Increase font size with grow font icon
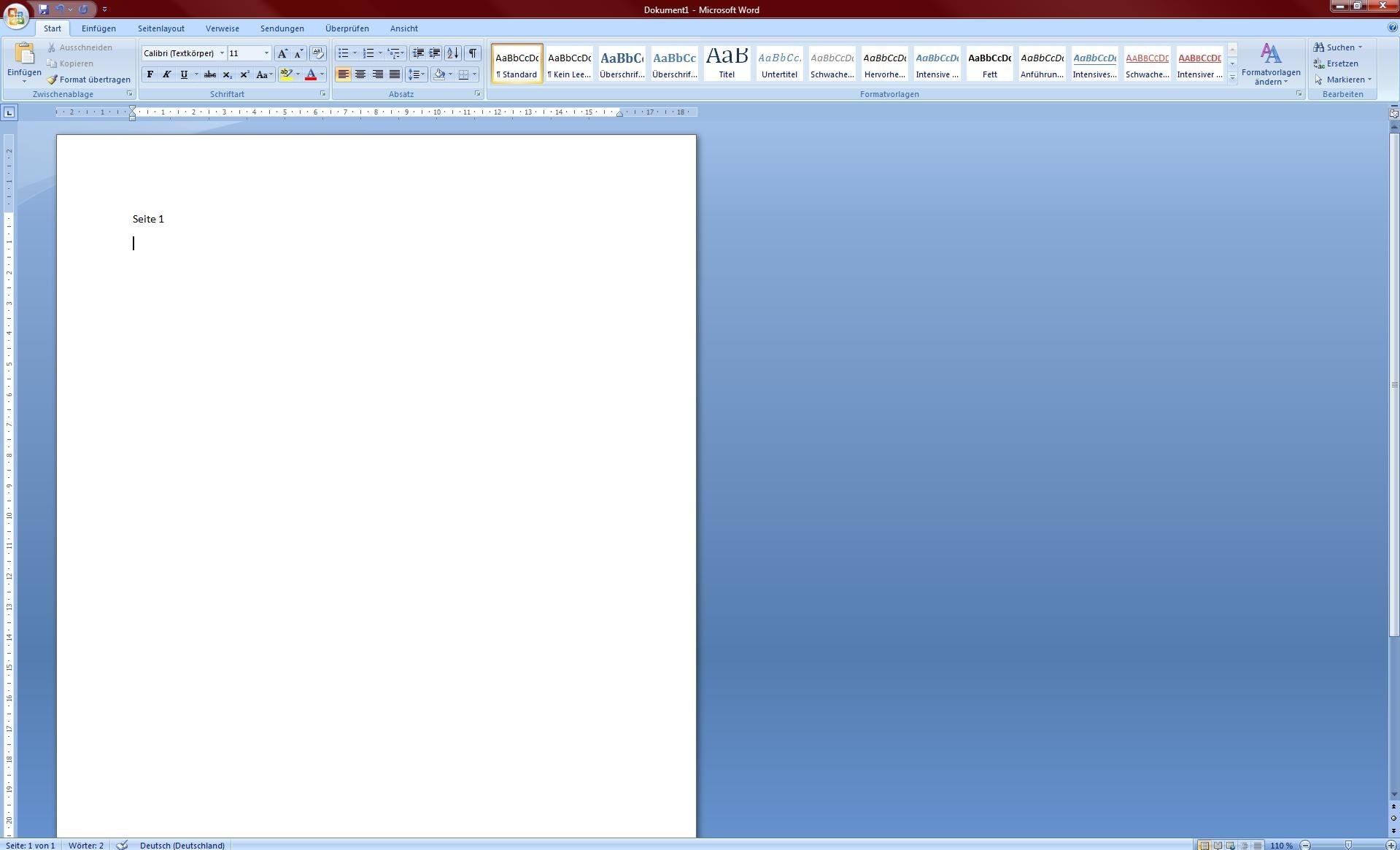This screenshot has height=850, width=1400. coord(282,53)
